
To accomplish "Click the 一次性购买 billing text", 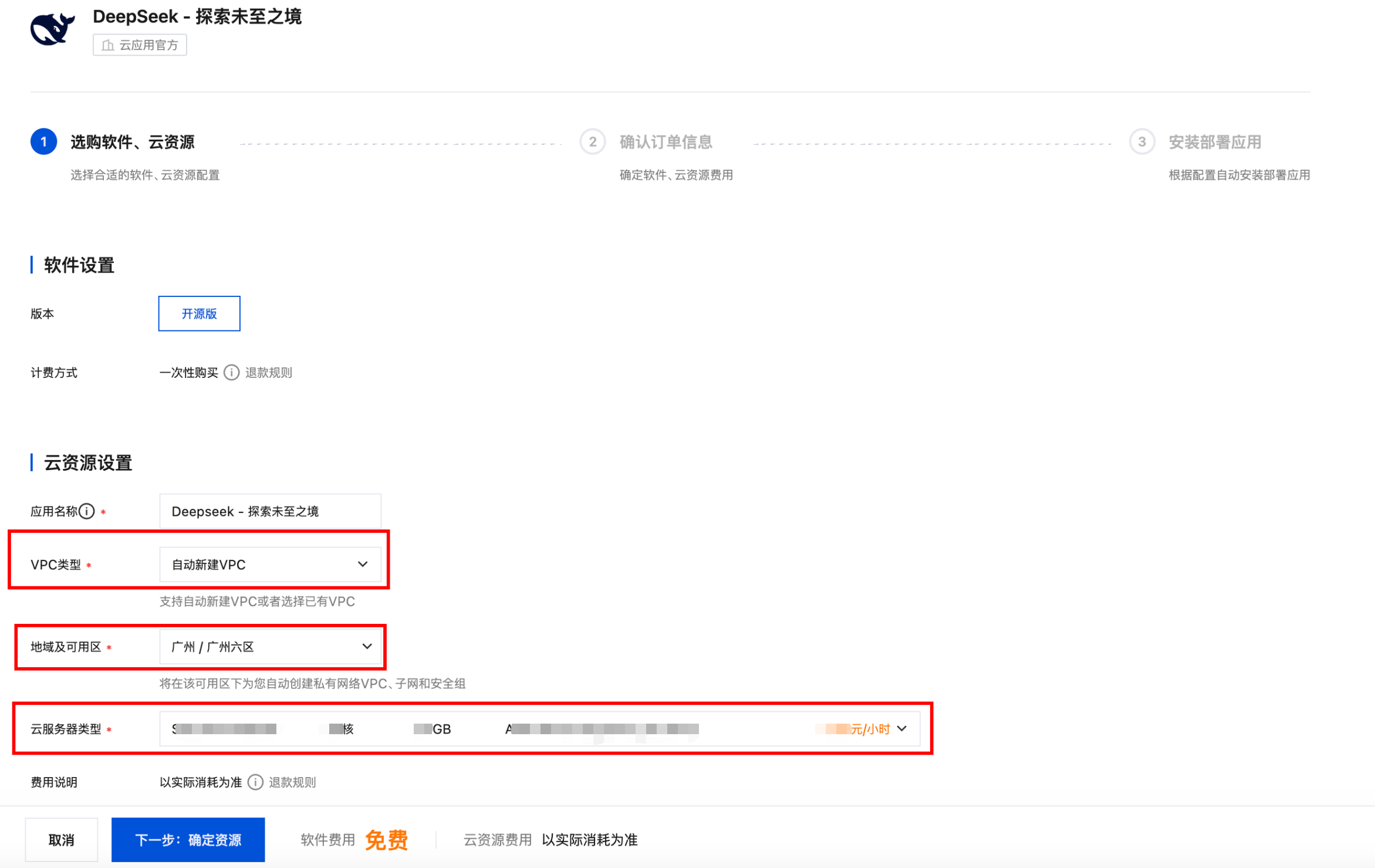I will coord(188,373).
